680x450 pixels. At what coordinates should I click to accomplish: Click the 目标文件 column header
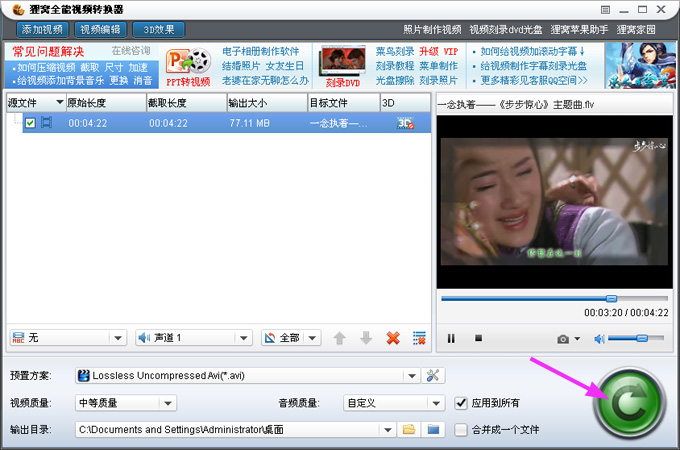coord(343,103)
